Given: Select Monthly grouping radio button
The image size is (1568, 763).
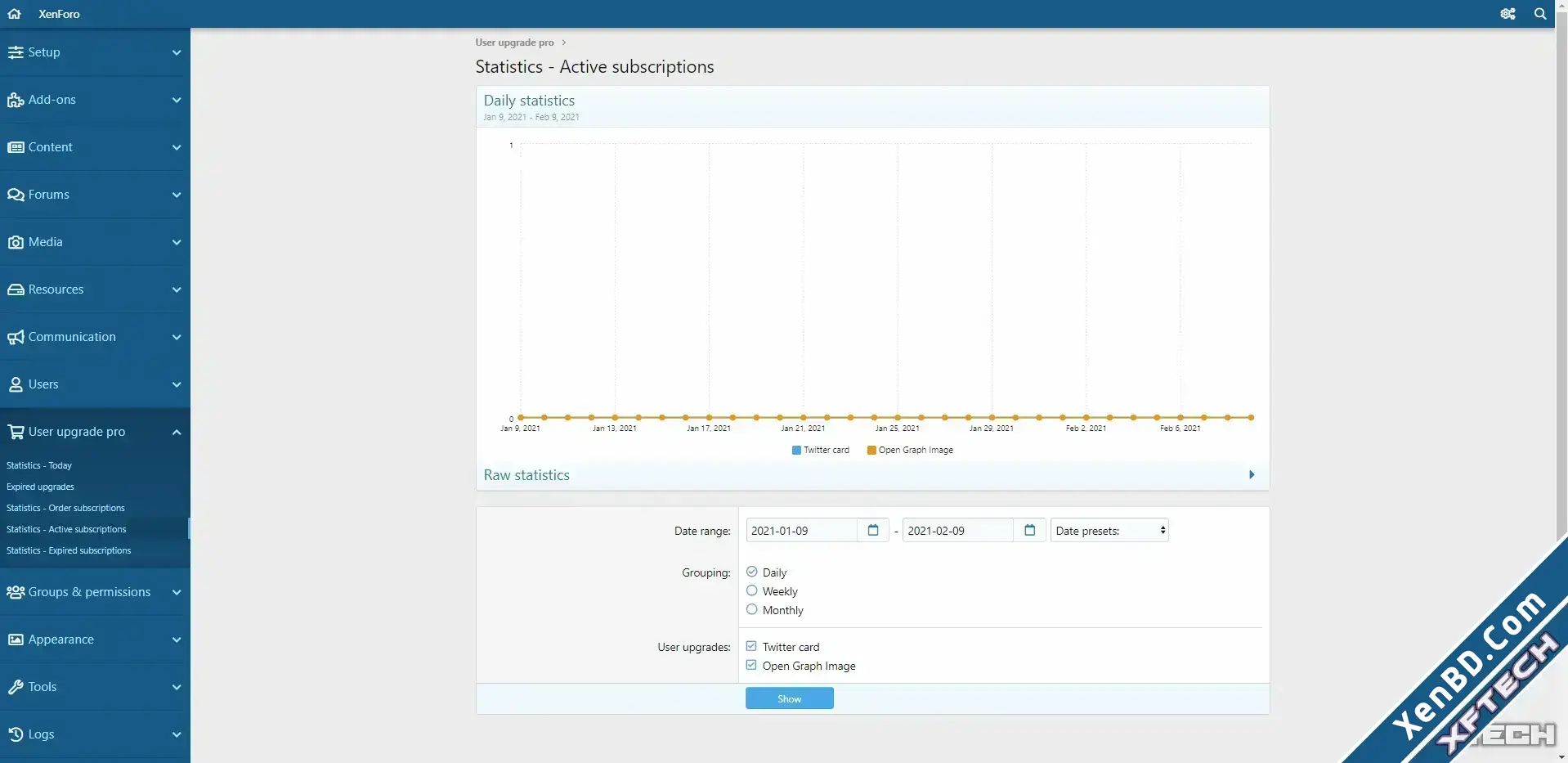Looking at the screenshot, I should tap(751, 609).
